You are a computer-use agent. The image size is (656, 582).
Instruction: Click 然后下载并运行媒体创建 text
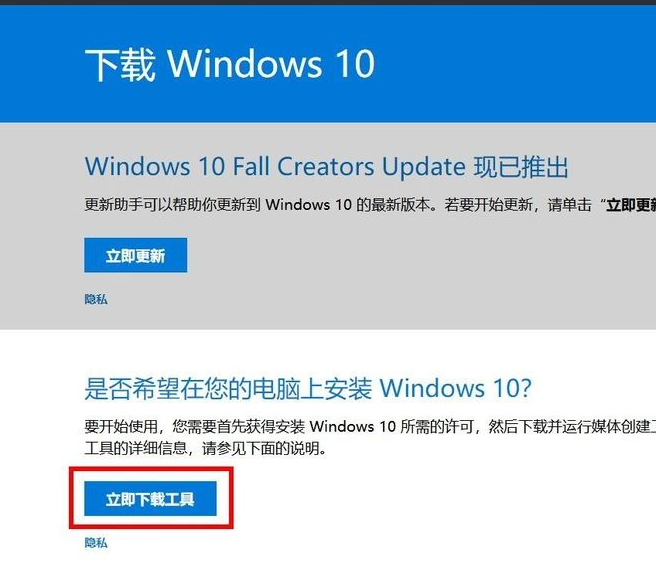[569, 426]
